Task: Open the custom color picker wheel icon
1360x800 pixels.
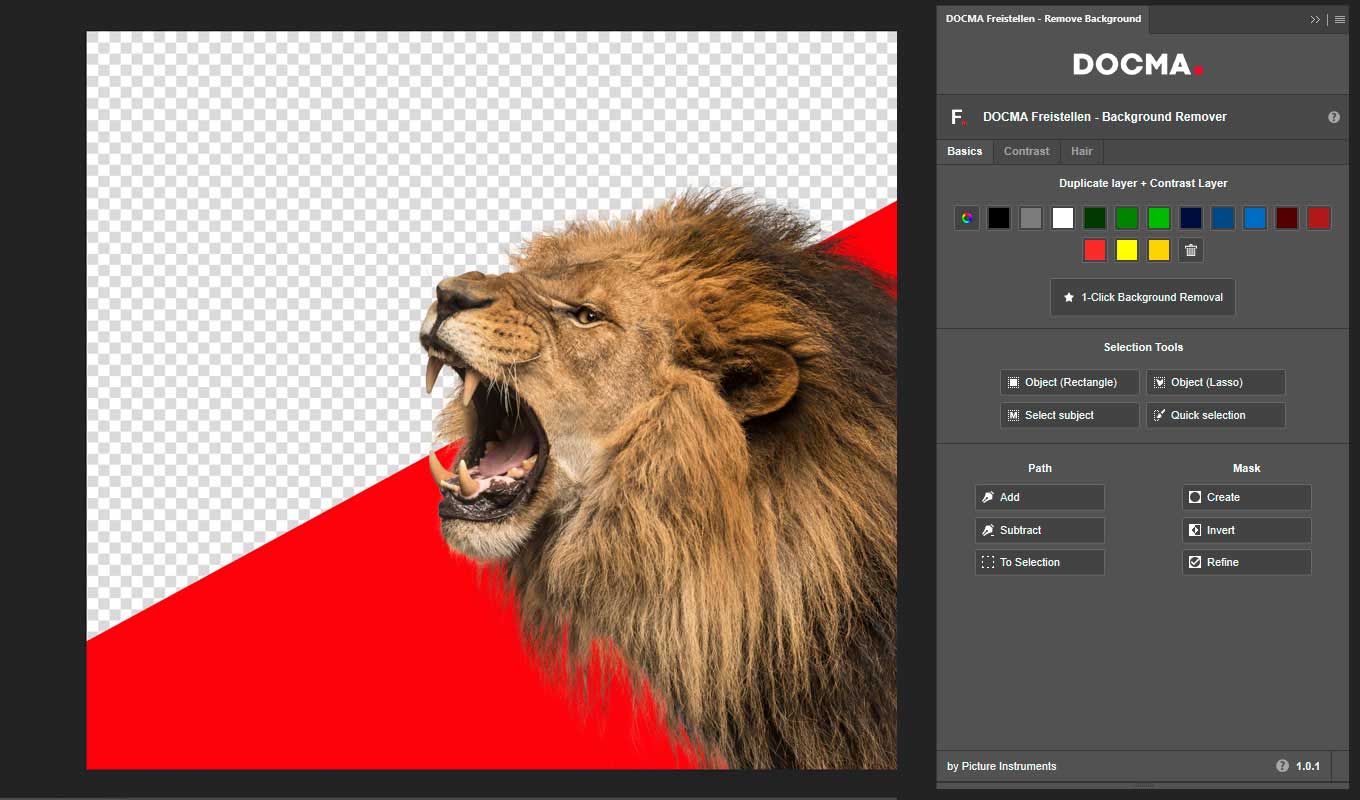Action: pos(966,218)
